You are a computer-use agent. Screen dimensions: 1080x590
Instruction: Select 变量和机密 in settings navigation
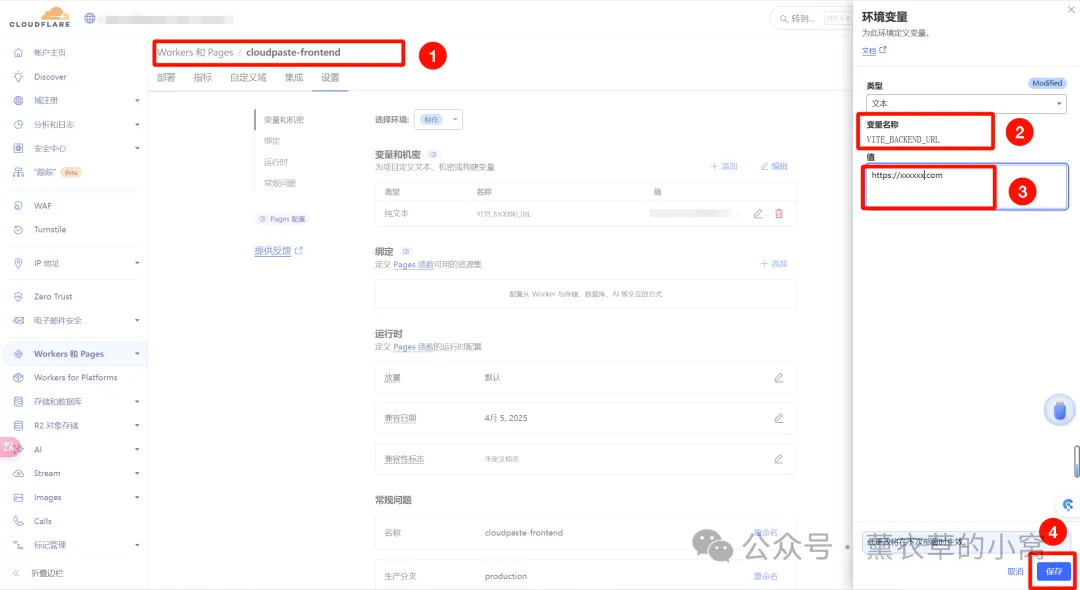(284, 120)
